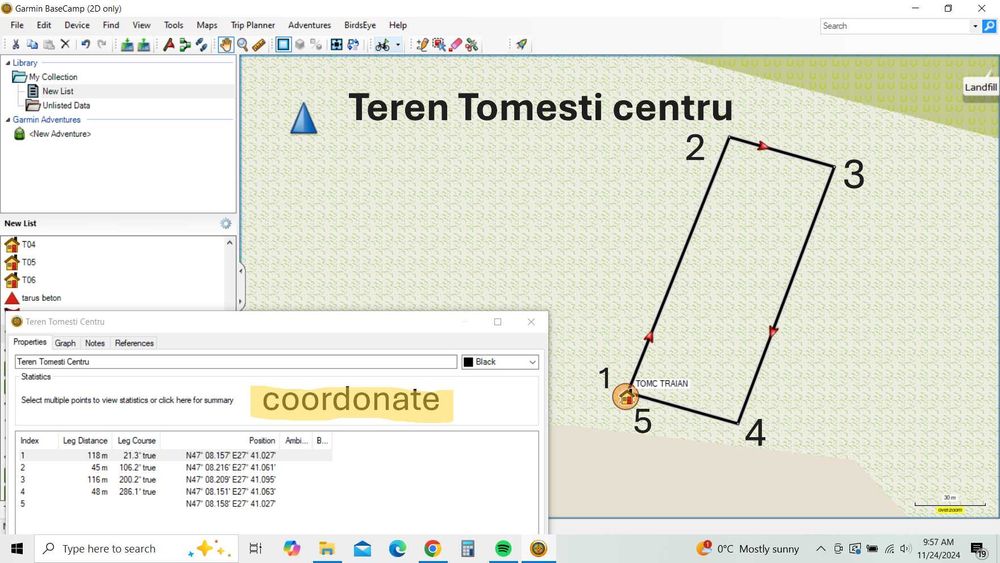Click the Receive from Device icon
Screen dimensions: 1000x563
(143, 45)
